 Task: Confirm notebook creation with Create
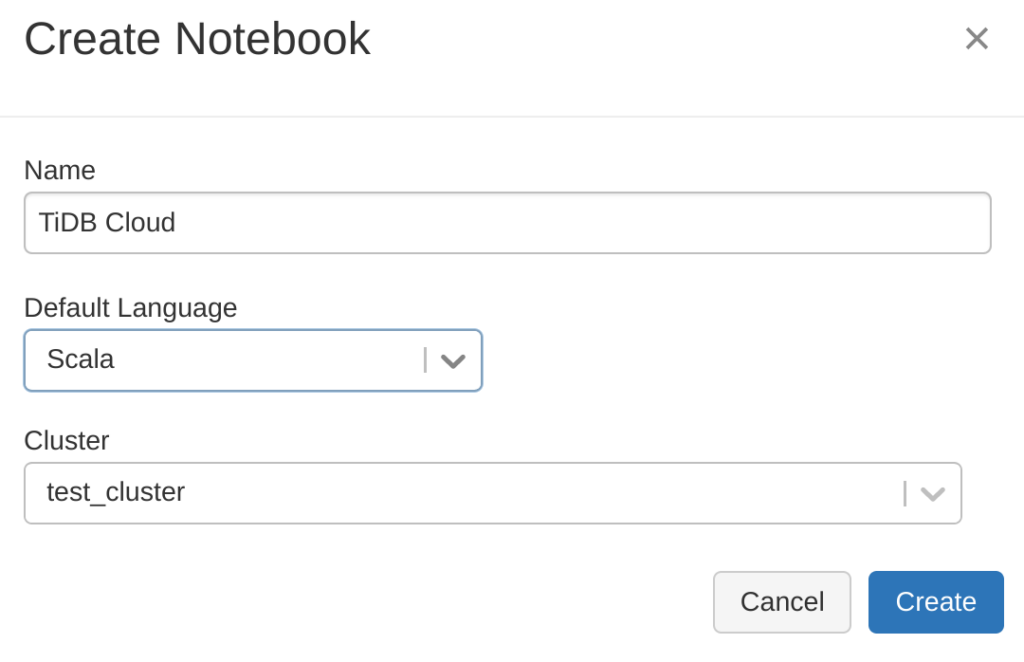pyautogui.click(x=935, y=601)
